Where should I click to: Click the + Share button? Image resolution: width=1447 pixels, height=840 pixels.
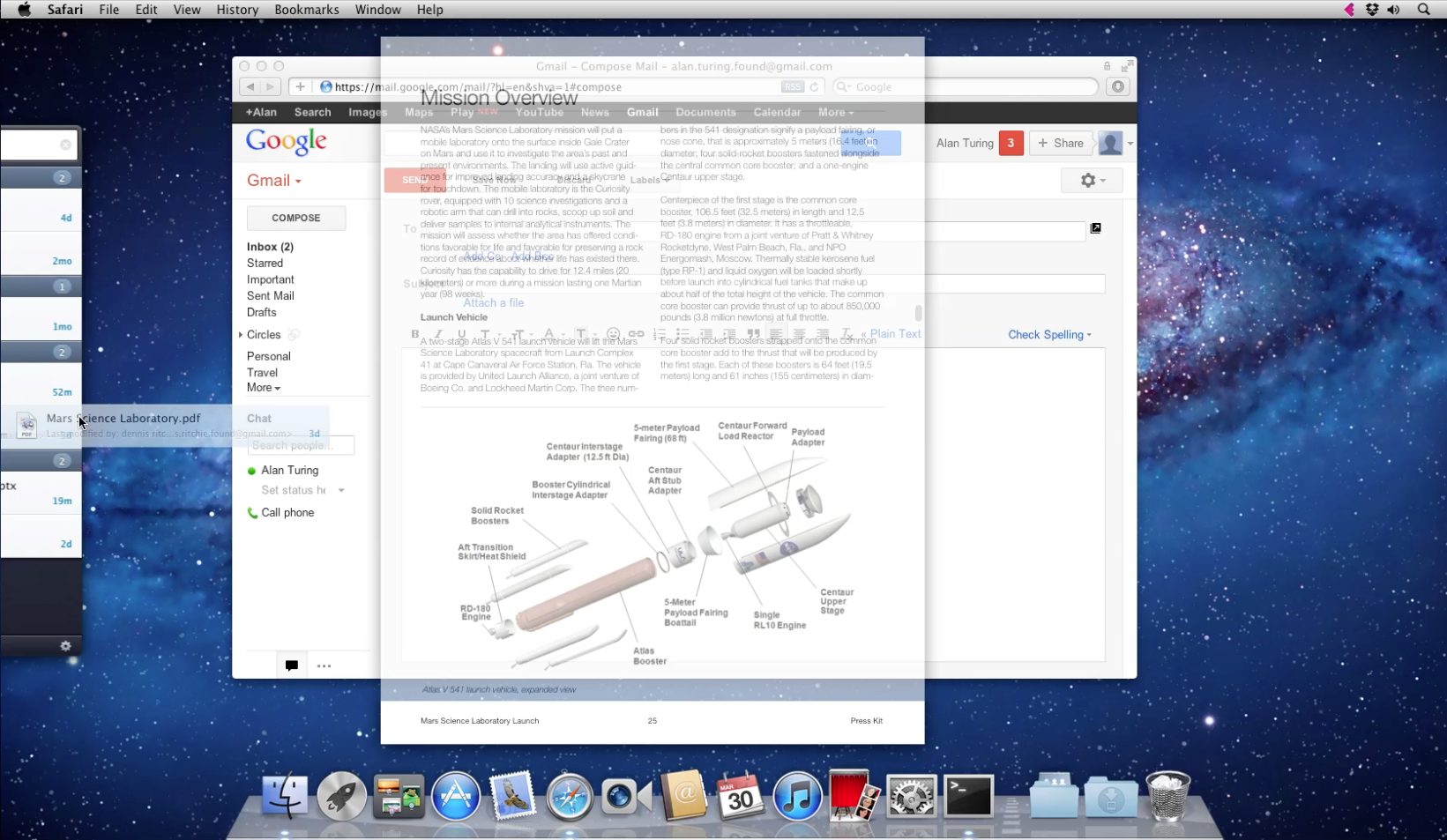pyautogui.click(x=1061, y=143)
